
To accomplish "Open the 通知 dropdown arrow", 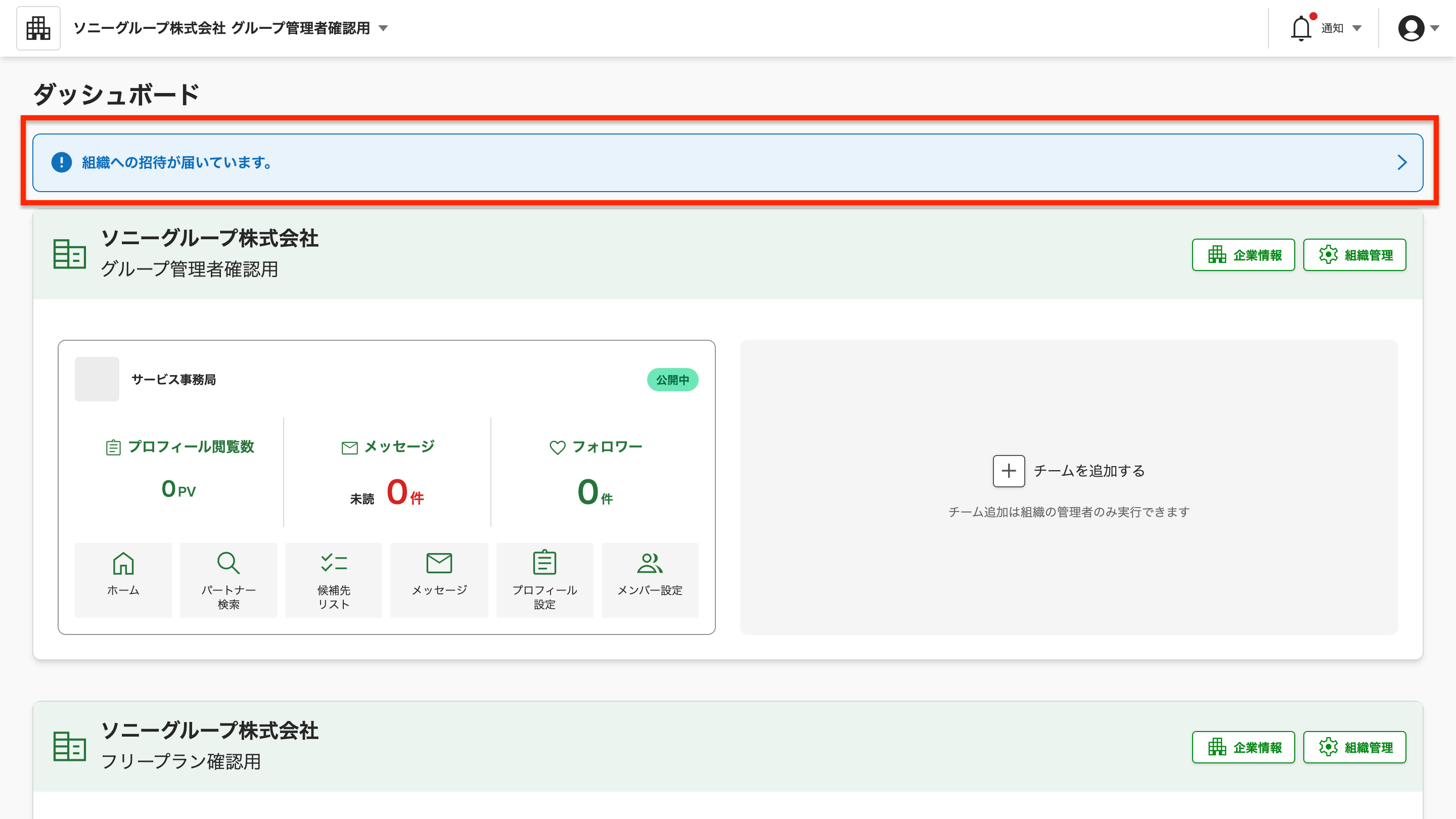I will (1356, 28).
